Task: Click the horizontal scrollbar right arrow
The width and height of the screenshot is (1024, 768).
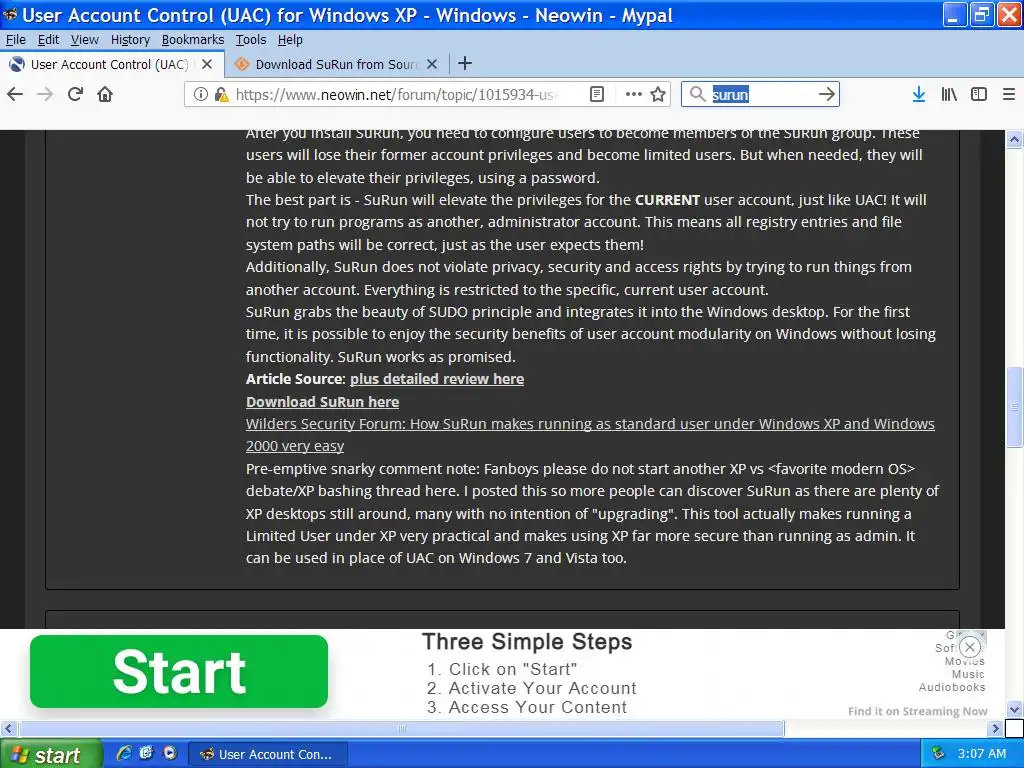Action: pyautogui.click(x=995, y=728)
